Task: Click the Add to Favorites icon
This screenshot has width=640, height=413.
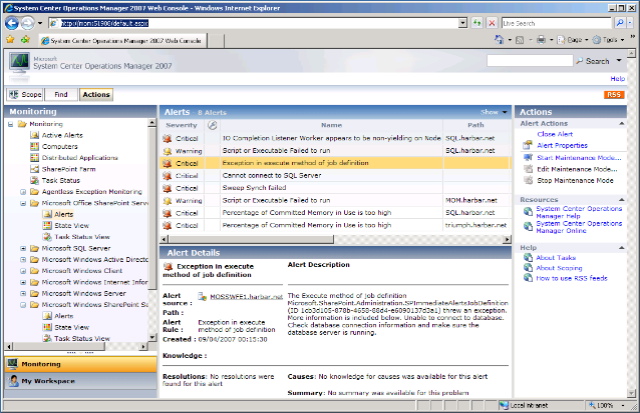Action: pos(26,40)
